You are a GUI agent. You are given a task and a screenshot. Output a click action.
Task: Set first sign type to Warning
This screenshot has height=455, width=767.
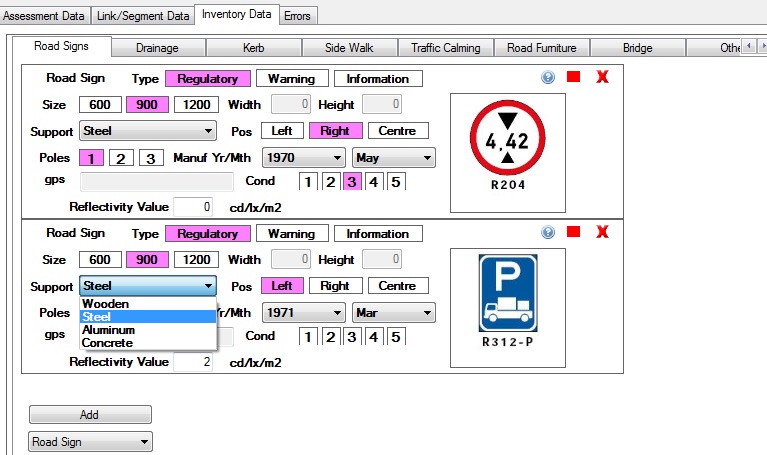point(291,79)
